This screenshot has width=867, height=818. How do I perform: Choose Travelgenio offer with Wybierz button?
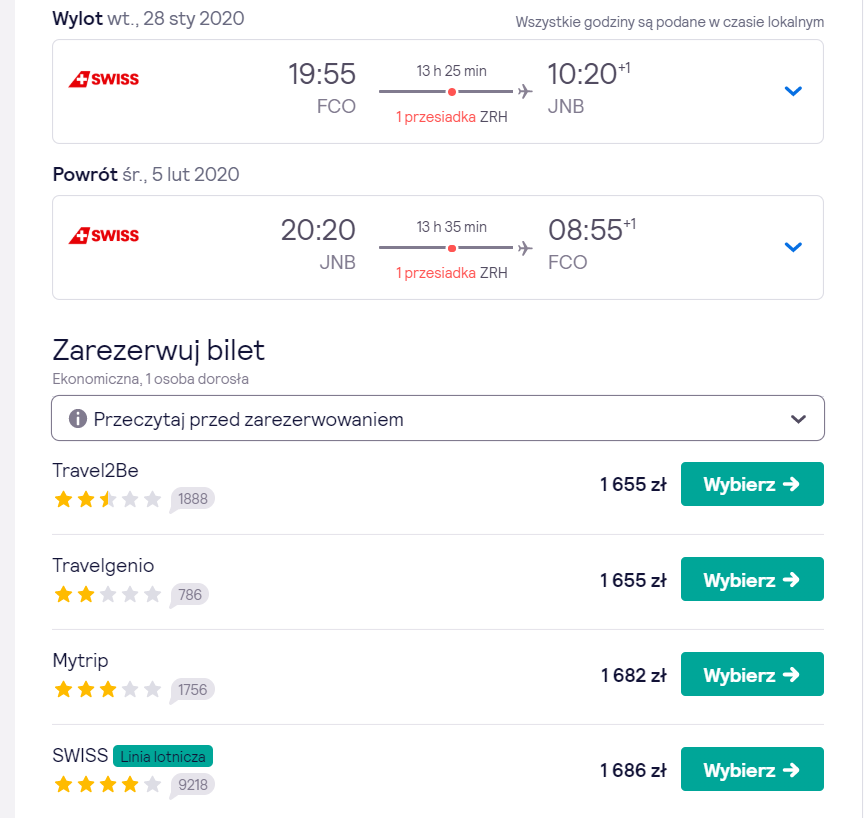752,579
